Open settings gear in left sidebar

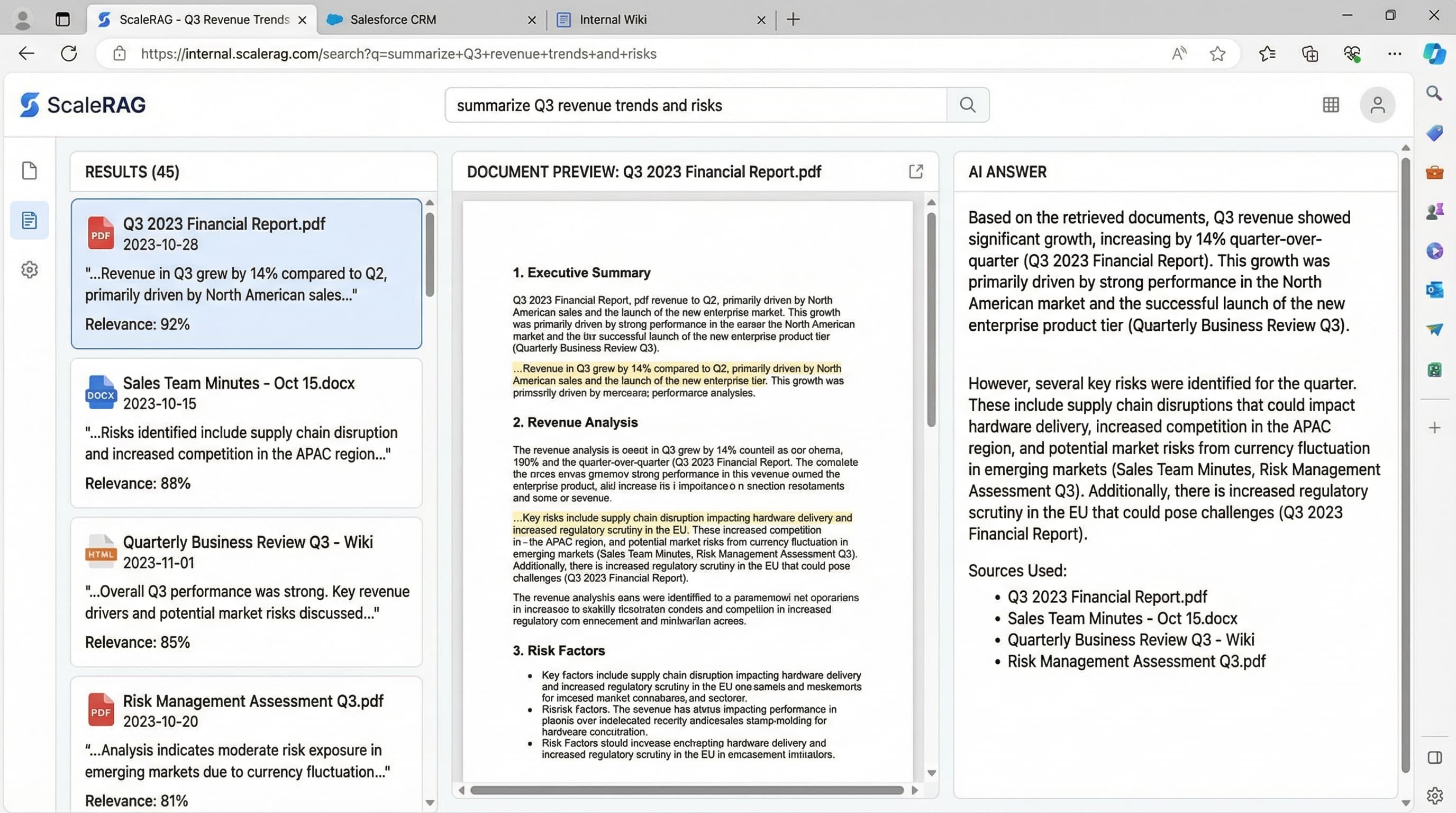[x=30, y=270]
